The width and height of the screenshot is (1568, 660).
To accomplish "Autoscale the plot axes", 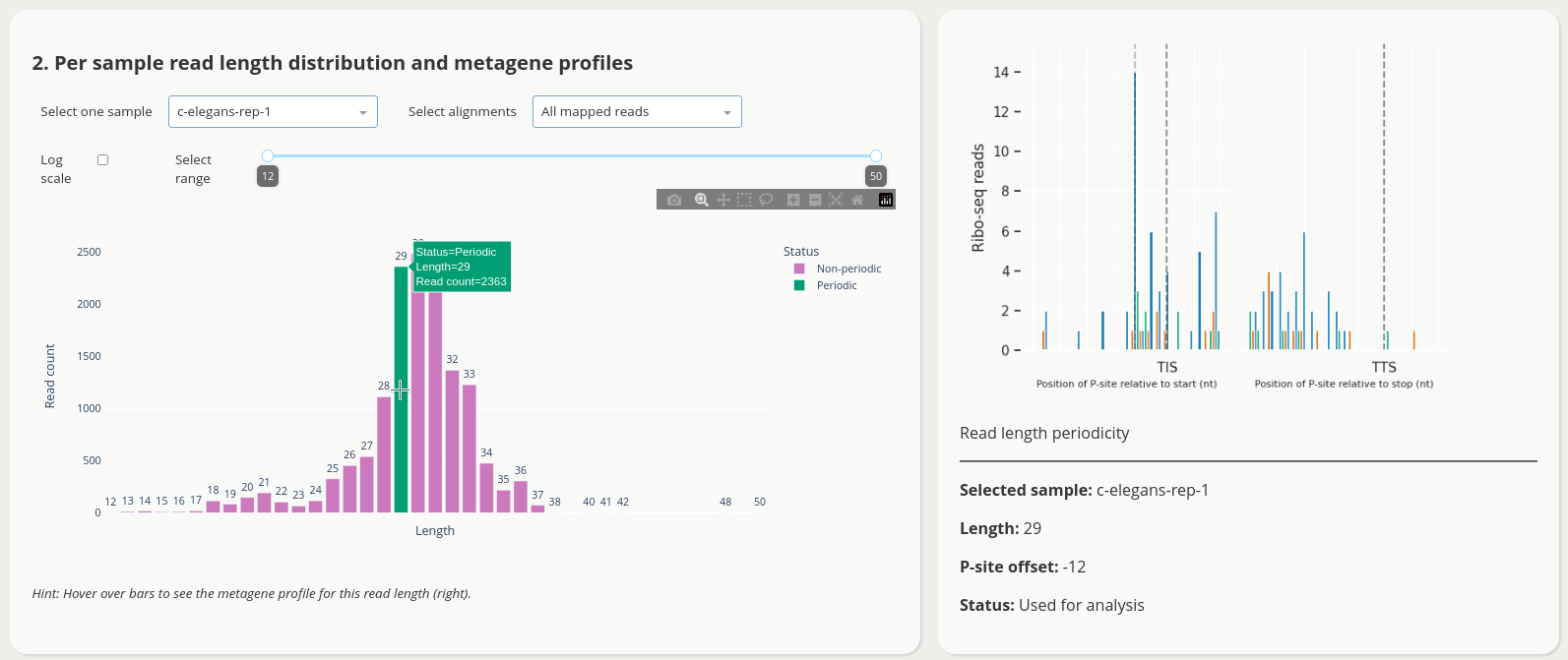I will 836,200.
